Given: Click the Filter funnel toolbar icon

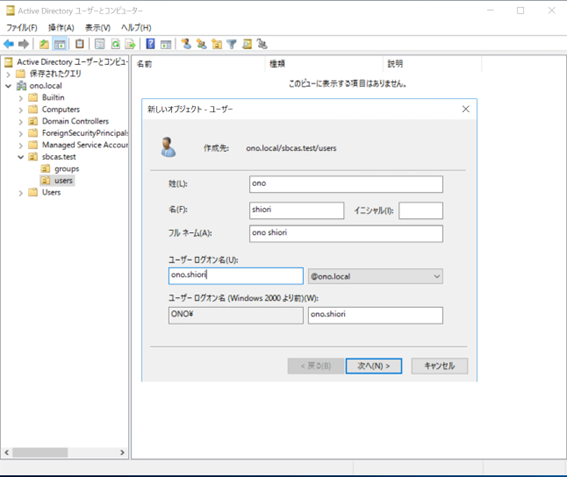Looking at the screenshot, I should (x=231, y=44).
